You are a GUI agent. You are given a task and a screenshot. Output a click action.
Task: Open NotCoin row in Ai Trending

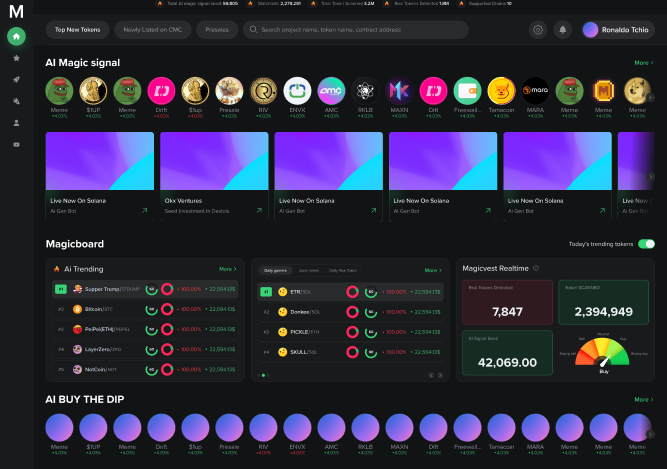tap(145, 369)
